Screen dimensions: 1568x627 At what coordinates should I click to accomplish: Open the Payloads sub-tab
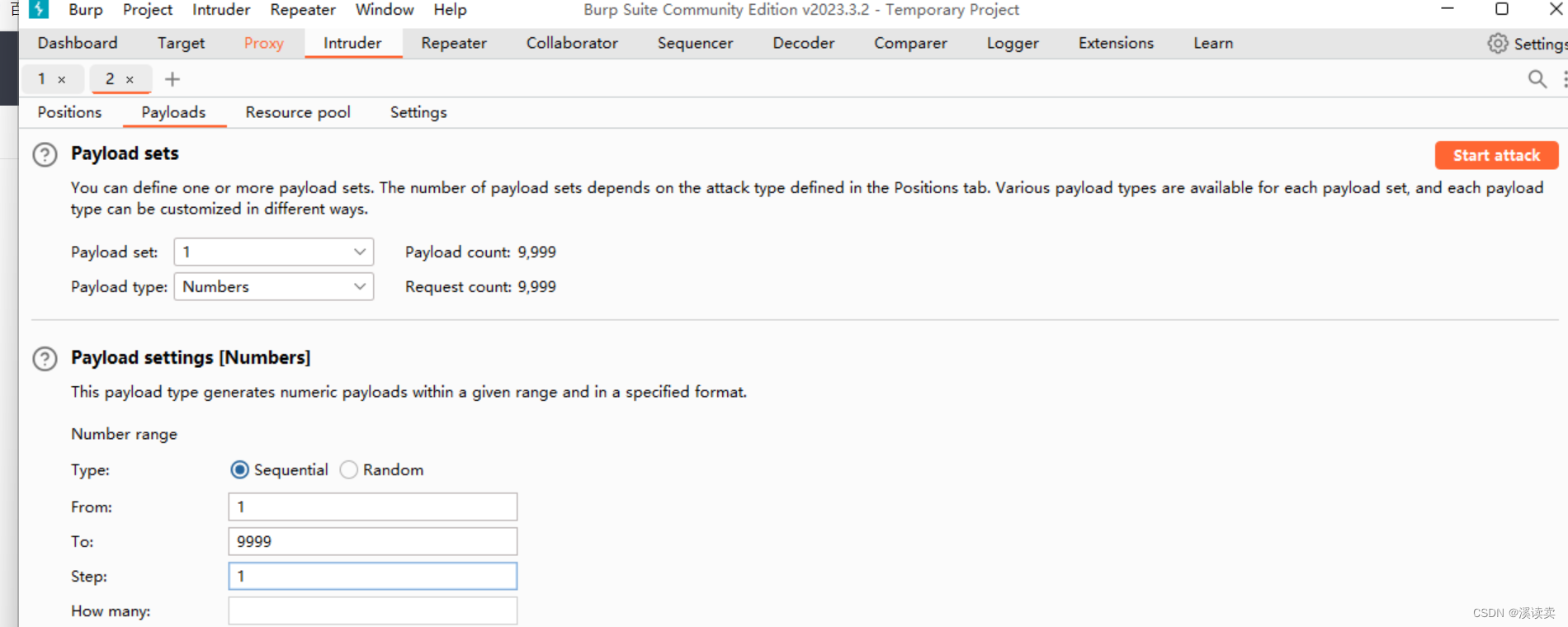(173, 112)
